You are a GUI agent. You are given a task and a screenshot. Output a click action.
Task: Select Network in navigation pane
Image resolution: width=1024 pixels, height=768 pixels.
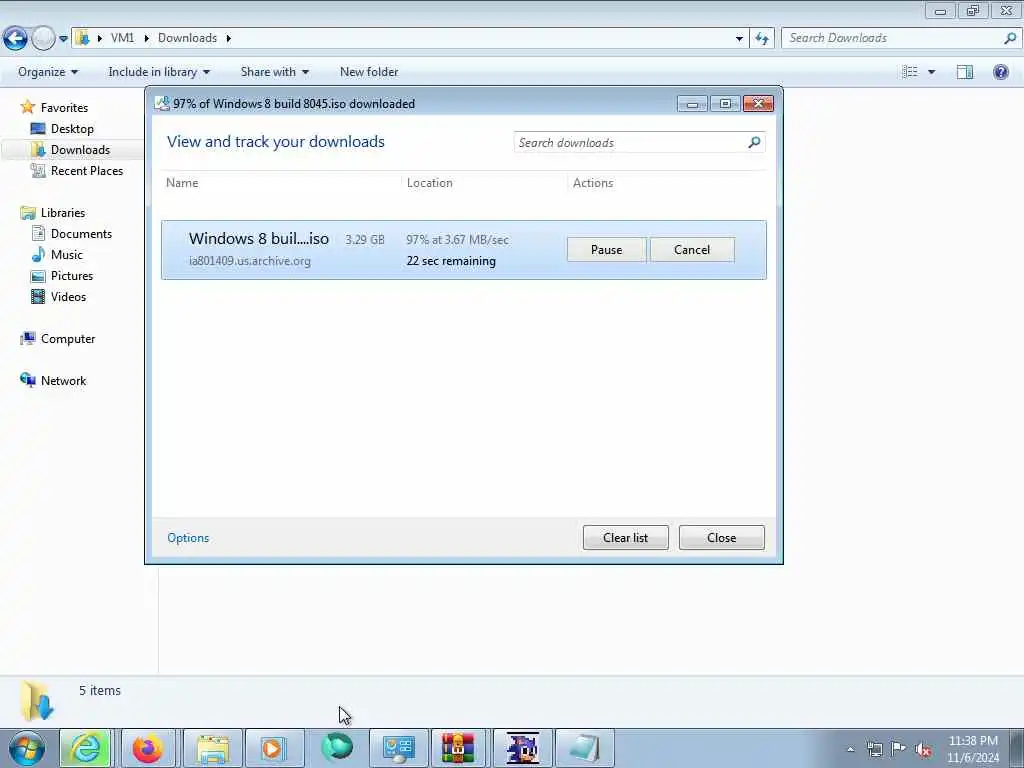[x=63, y=381]
